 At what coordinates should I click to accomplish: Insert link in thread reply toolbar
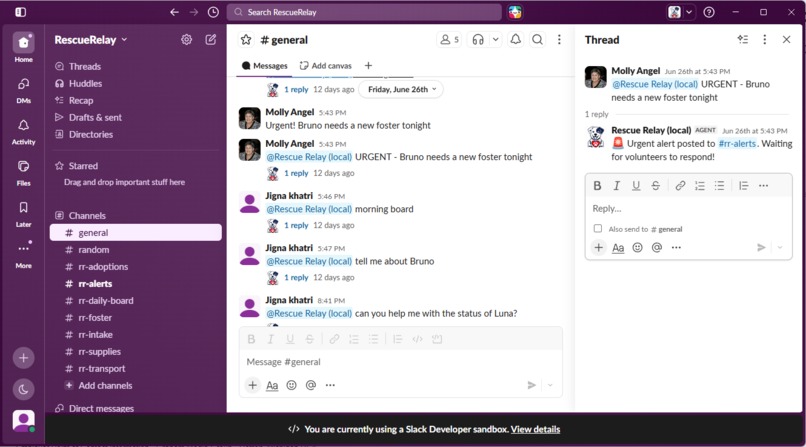[680, 186]
